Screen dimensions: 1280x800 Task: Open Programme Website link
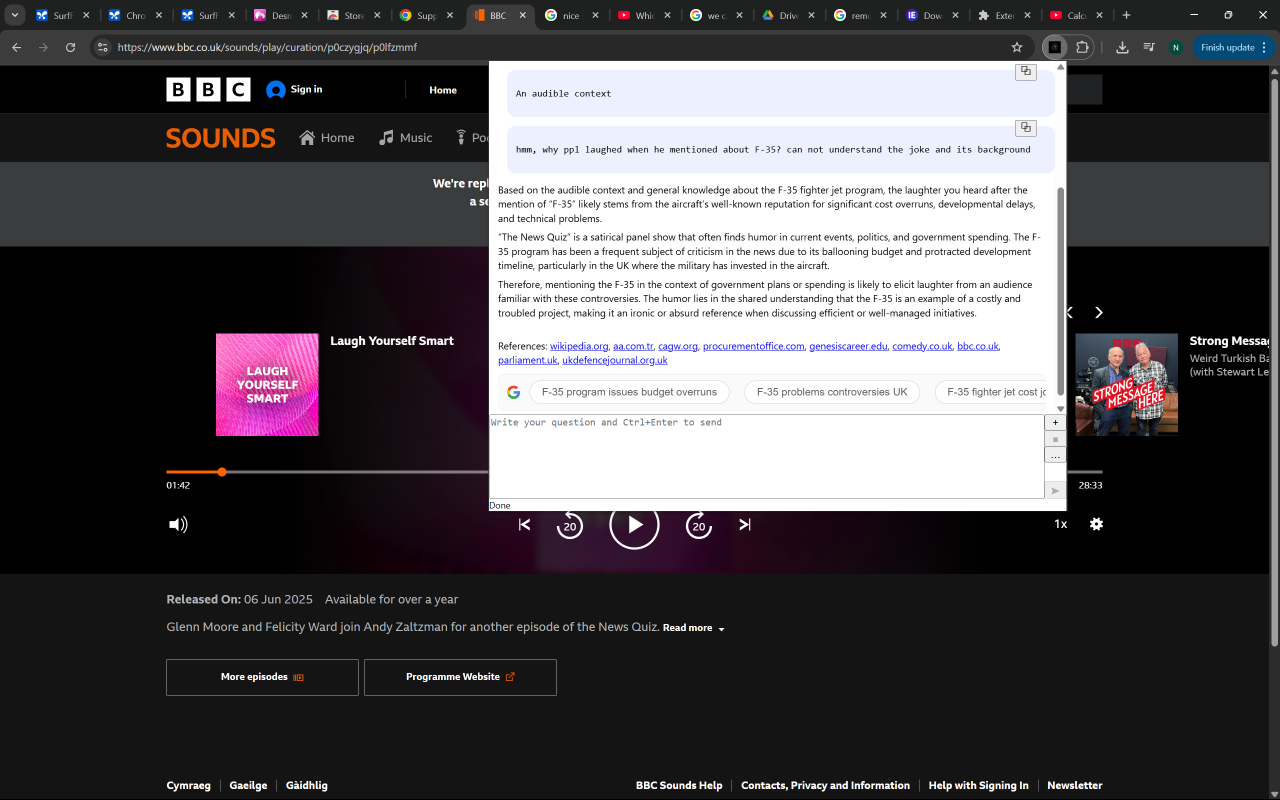pyautogui.click(x=460, y=677)
